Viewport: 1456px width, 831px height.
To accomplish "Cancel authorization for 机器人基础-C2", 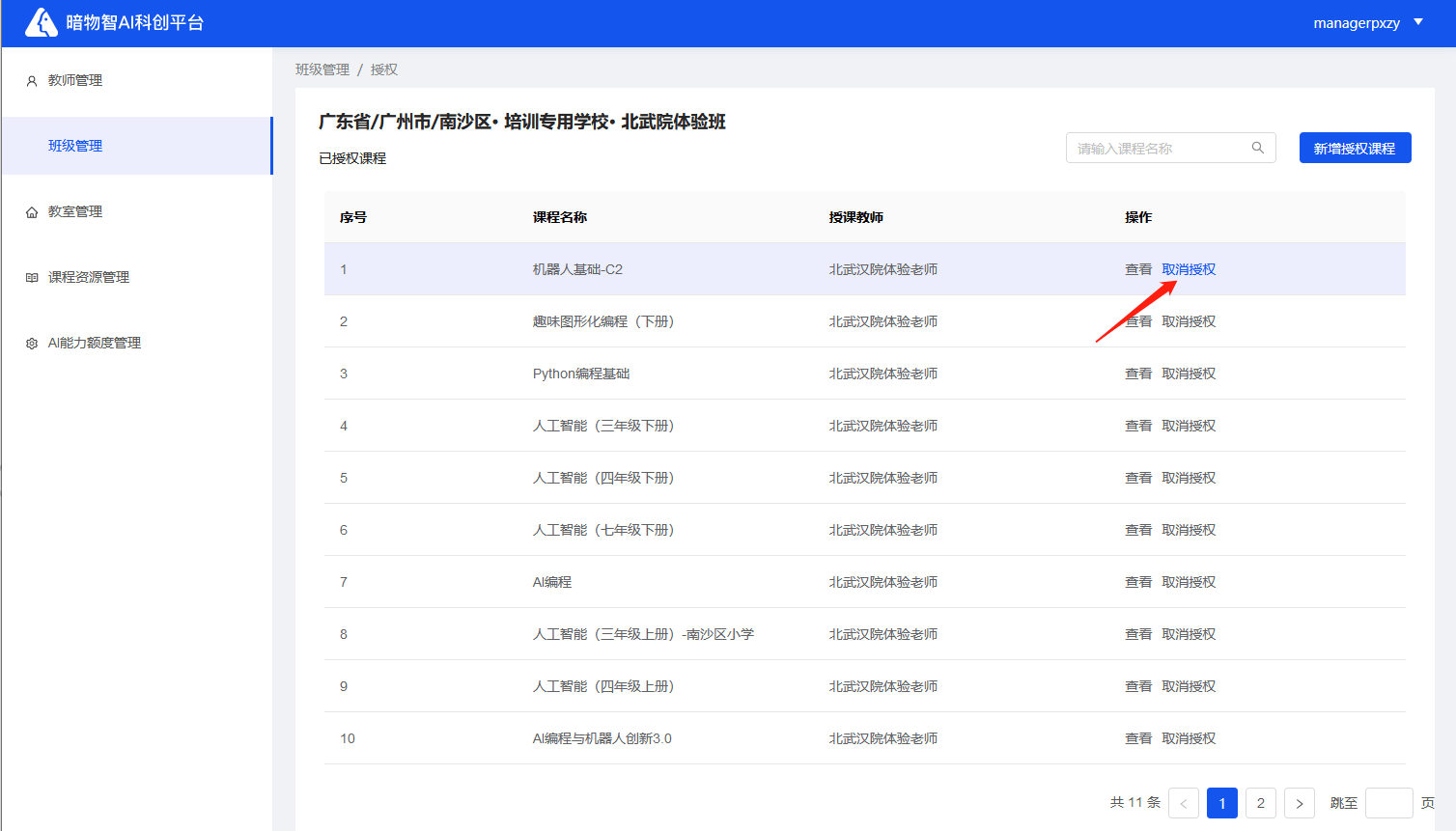I will point(1189,269).
